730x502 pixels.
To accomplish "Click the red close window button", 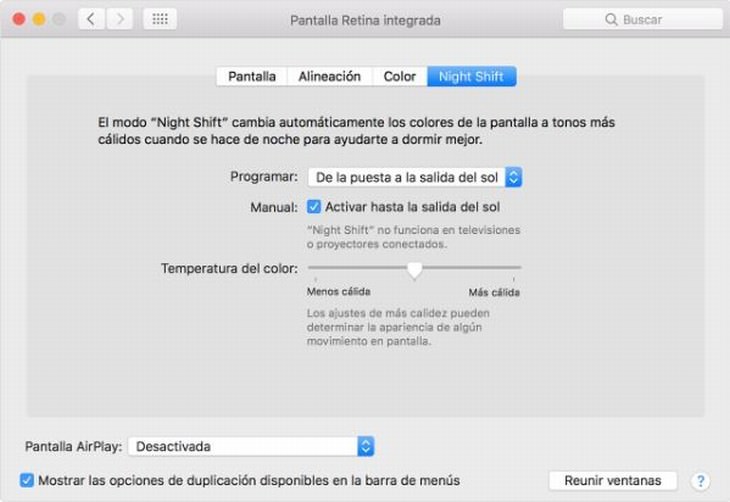I will click(19, 19).
